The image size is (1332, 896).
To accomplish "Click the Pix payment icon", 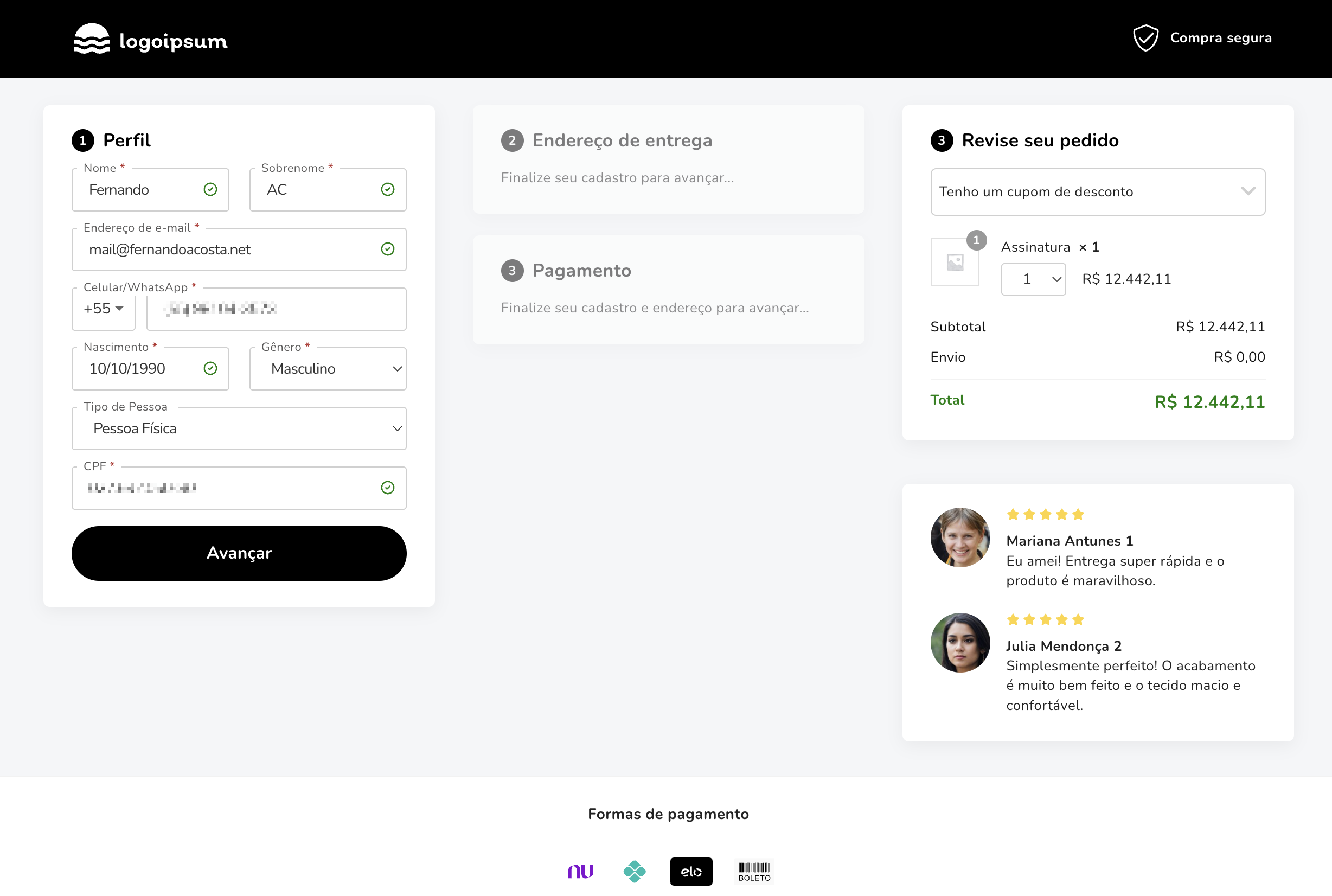I will (635, 871).
